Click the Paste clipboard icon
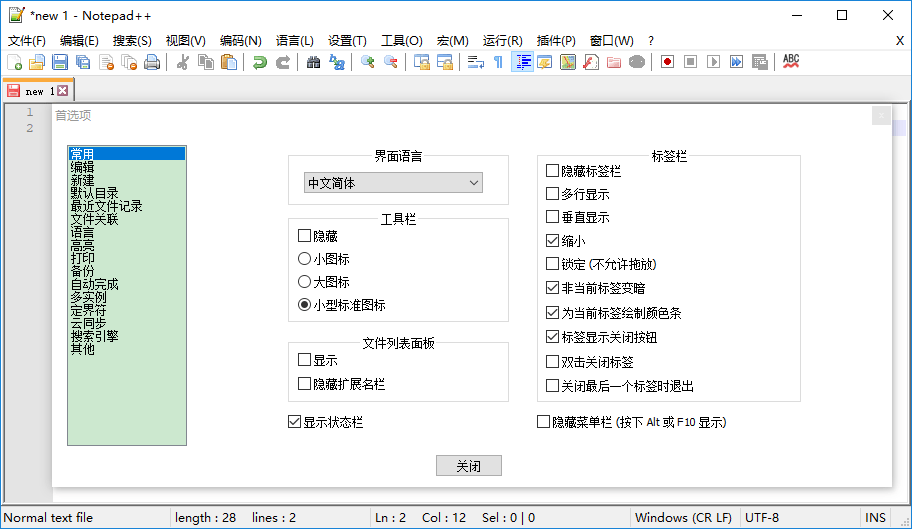Screen dimensions: 912x529 point(229,62)
